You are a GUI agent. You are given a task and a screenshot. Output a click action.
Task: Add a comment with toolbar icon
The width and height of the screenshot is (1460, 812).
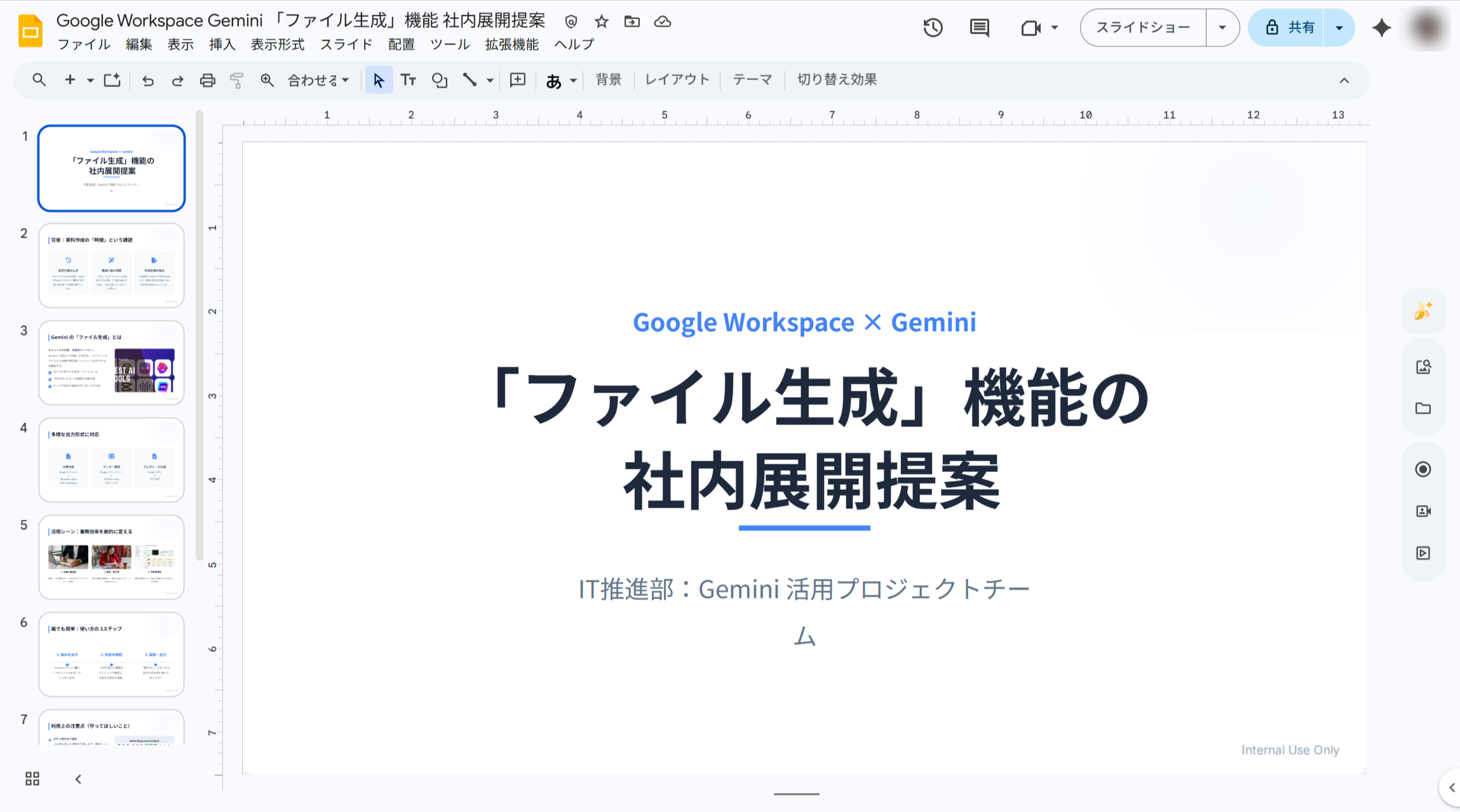pyautogui.click(x=518, y=80)
